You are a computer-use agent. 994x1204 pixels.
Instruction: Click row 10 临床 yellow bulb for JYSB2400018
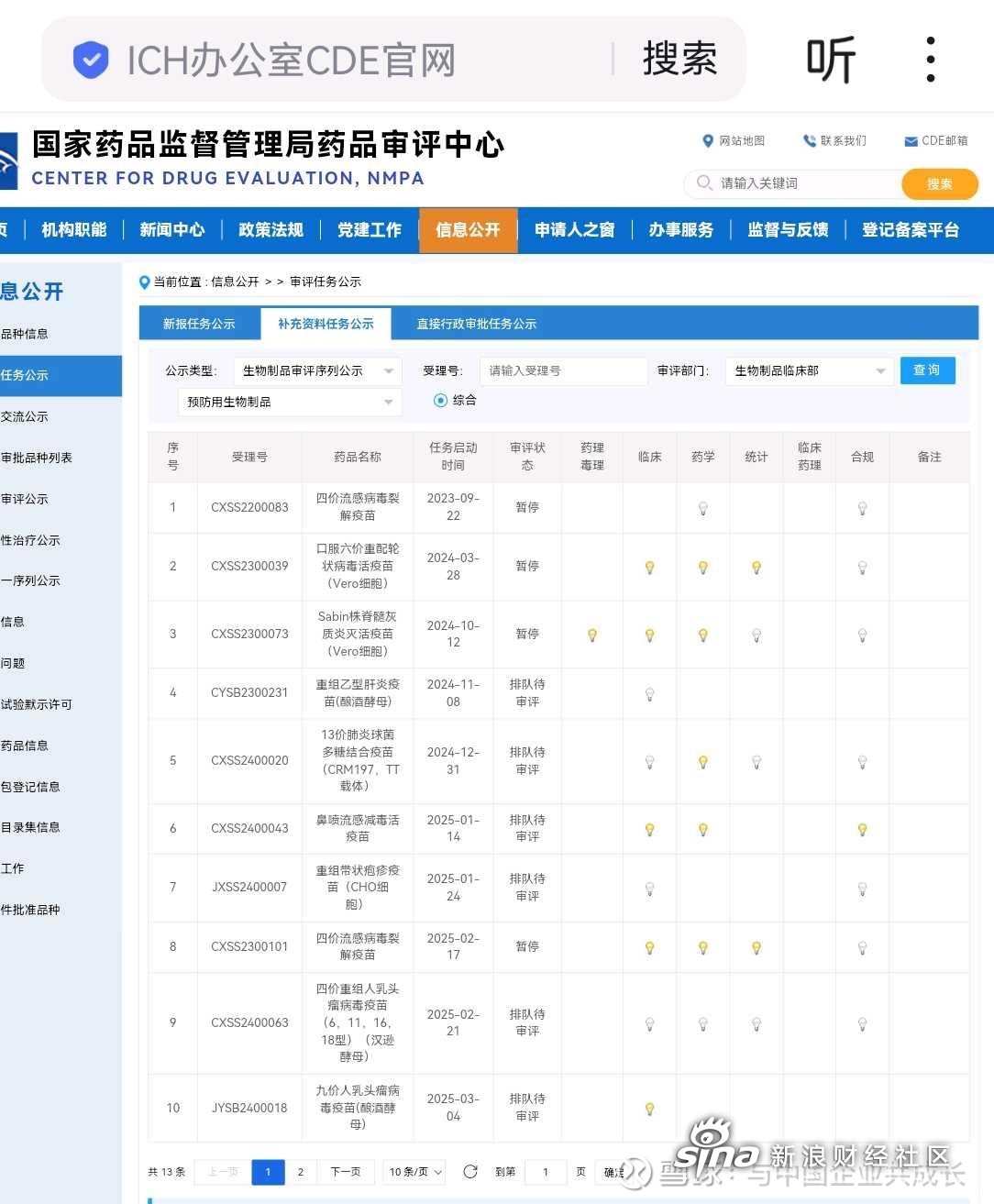[650, 1110]
